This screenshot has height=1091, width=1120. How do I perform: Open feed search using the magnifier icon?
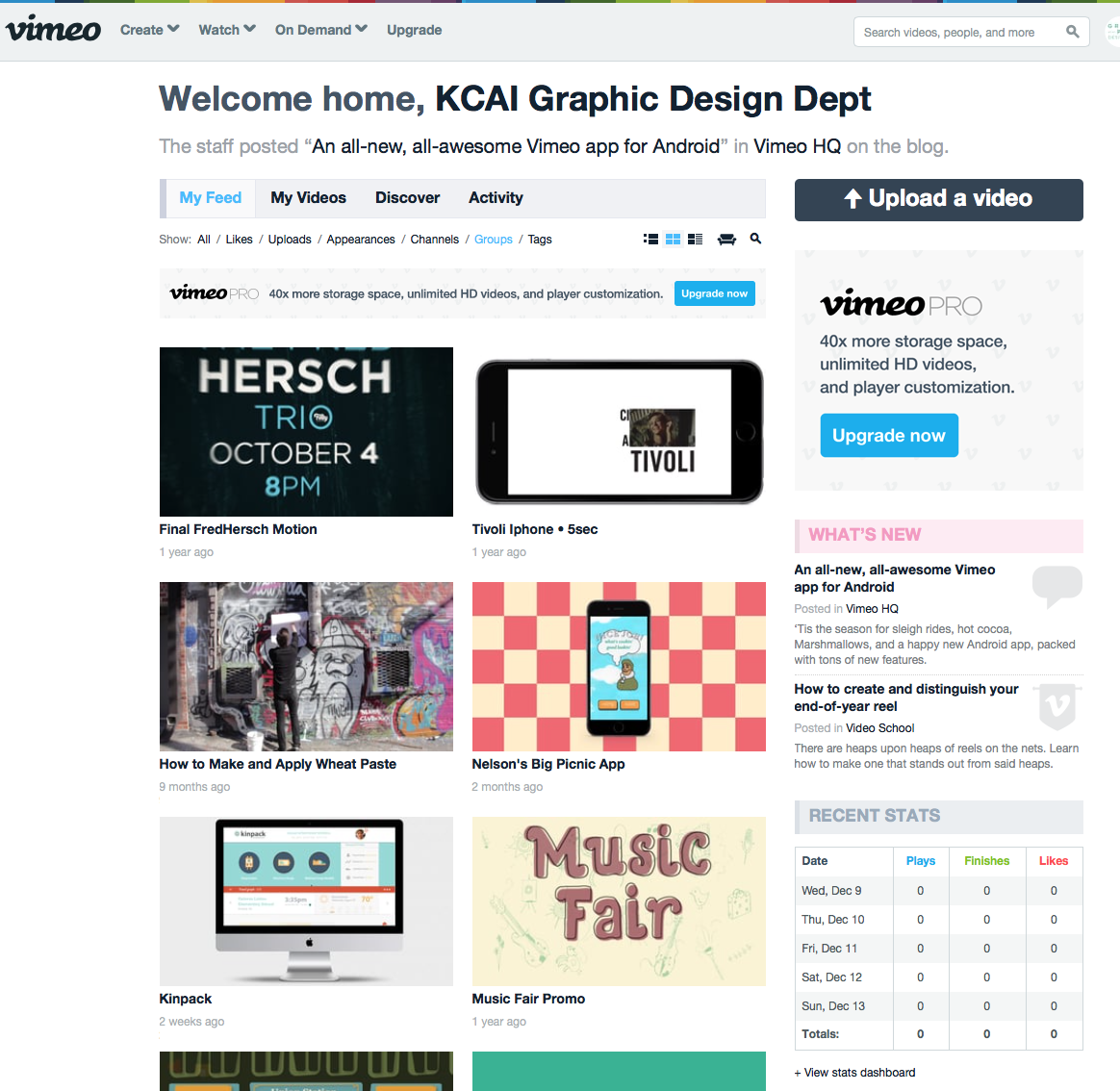(x=755, y=239)
